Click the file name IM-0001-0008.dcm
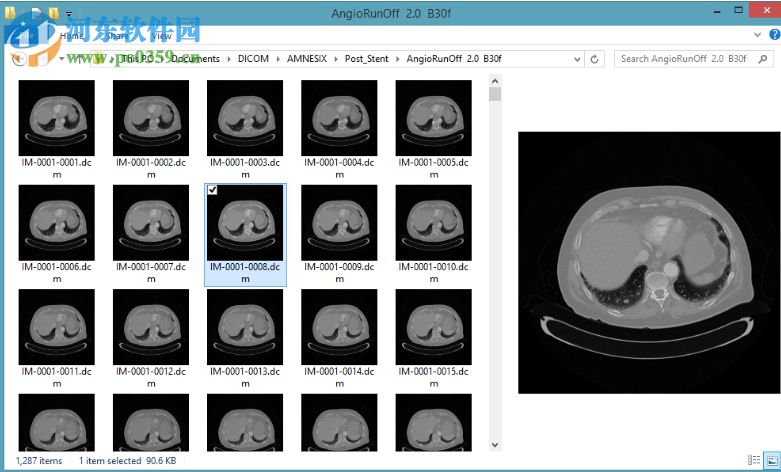Image resolution: width=781 pixels, height=472 pixels. point(245,273)
